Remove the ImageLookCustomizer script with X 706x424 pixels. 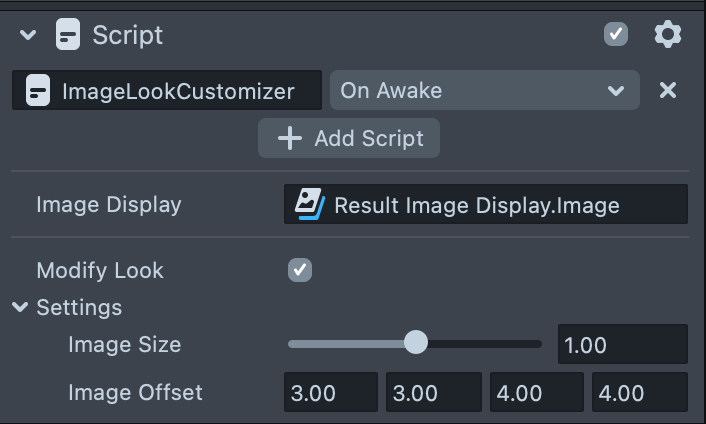point(668,91)
